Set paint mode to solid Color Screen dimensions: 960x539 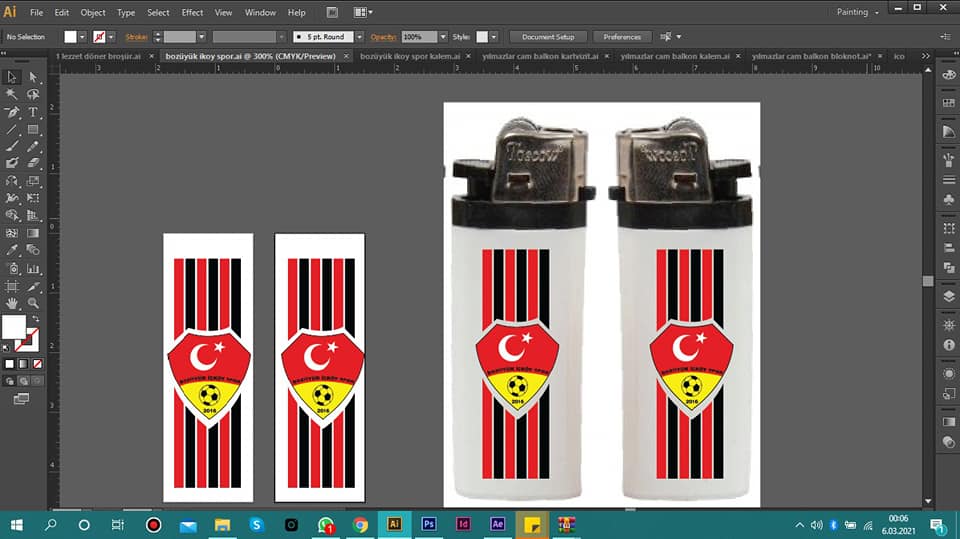[x=9, y=364]
